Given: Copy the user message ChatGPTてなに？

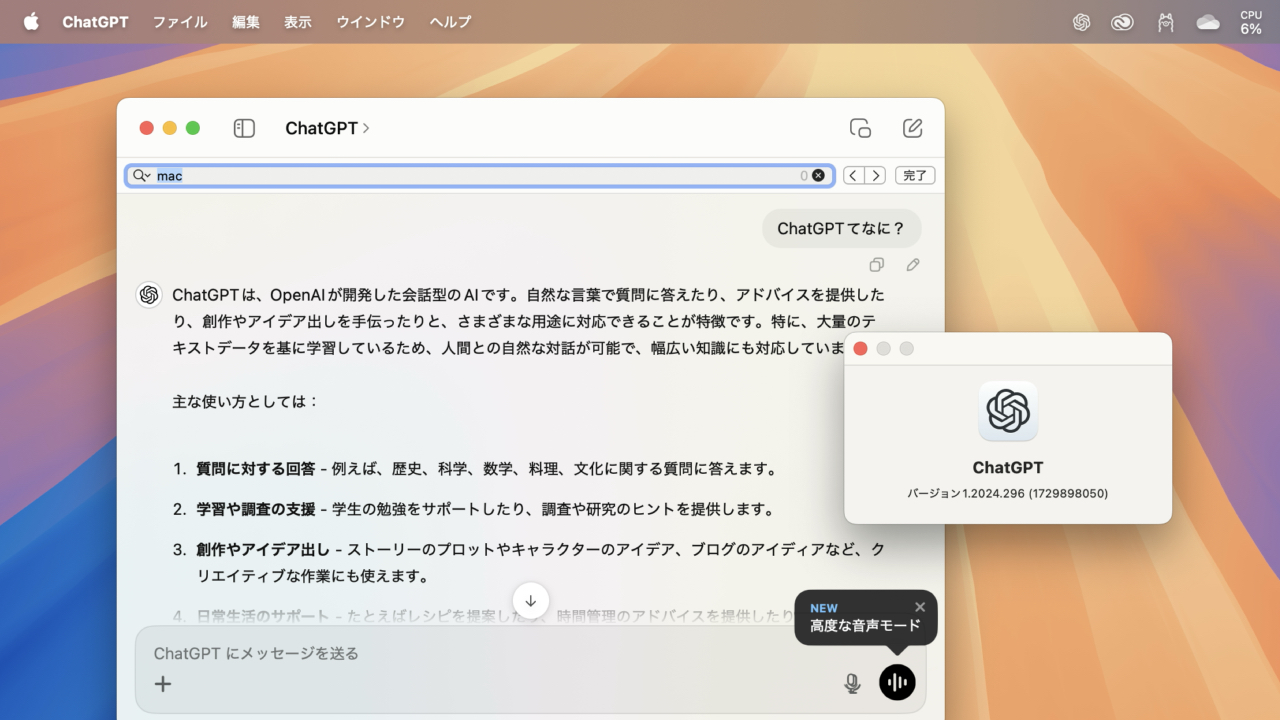Looking at the screenshot, I should (876, 265).
